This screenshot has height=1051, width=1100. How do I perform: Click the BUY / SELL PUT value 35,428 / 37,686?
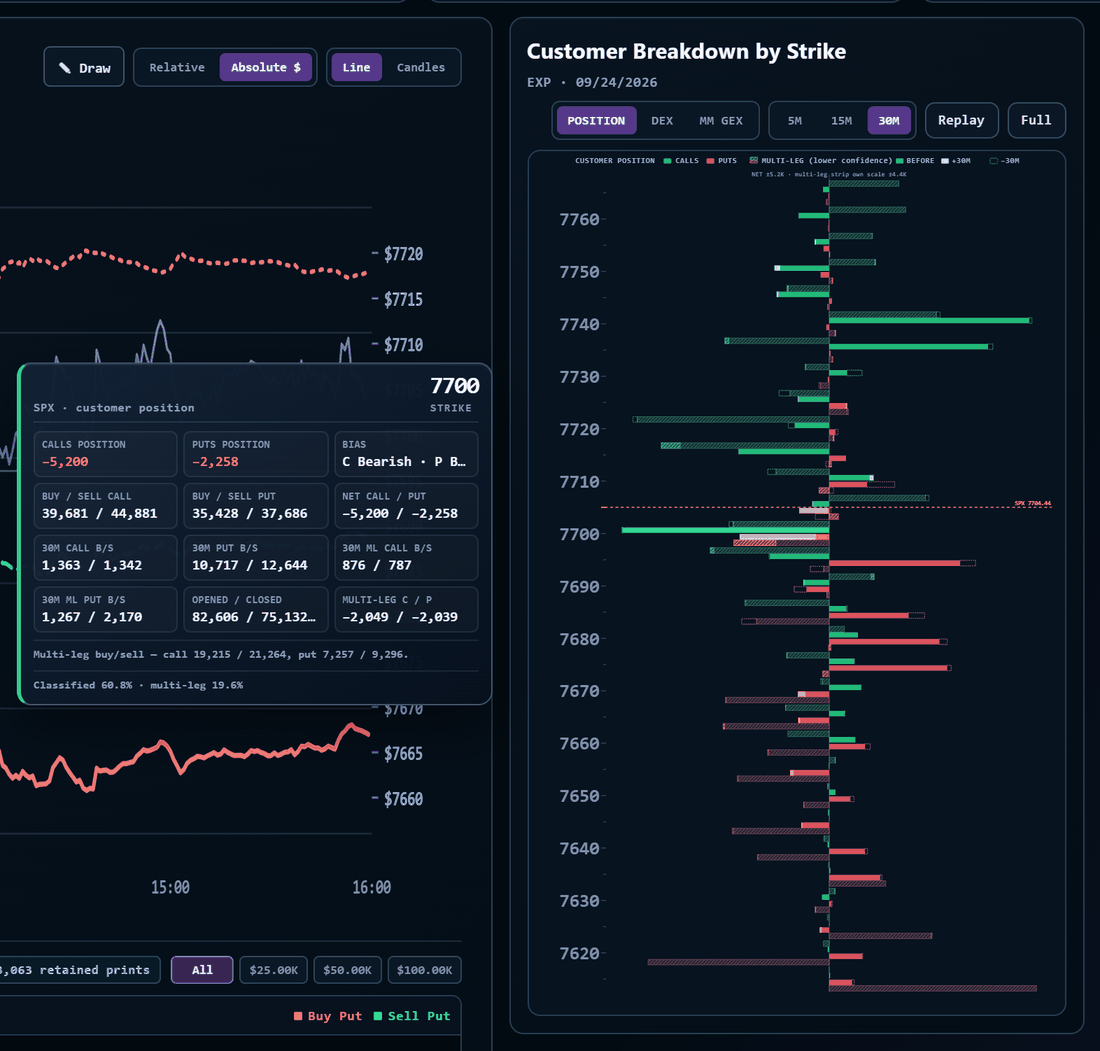point(250,514)
